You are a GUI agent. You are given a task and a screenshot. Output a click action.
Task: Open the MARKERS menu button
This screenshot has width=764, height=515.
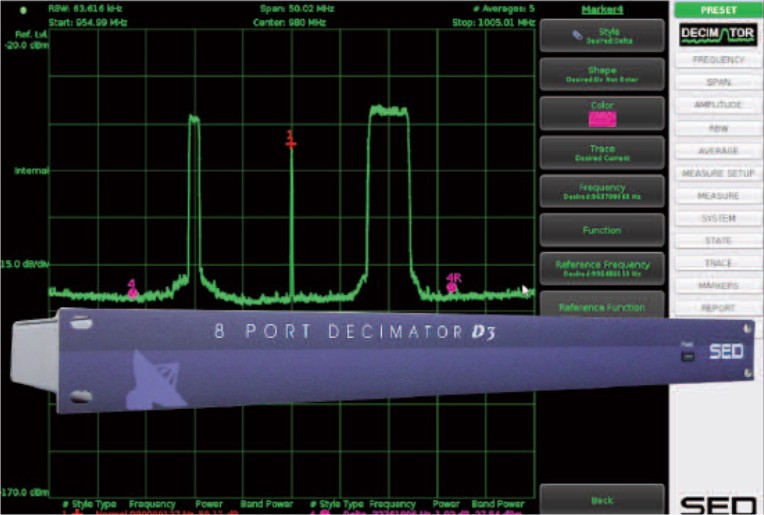click(718, 286)
